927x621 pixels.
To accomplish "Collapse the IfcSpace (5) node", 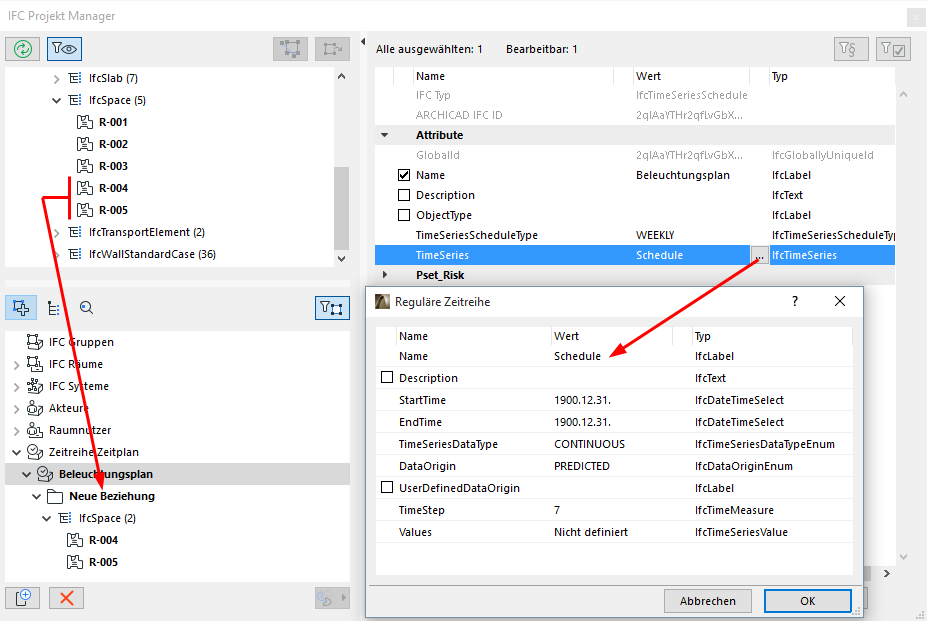I will coord(56,101).
